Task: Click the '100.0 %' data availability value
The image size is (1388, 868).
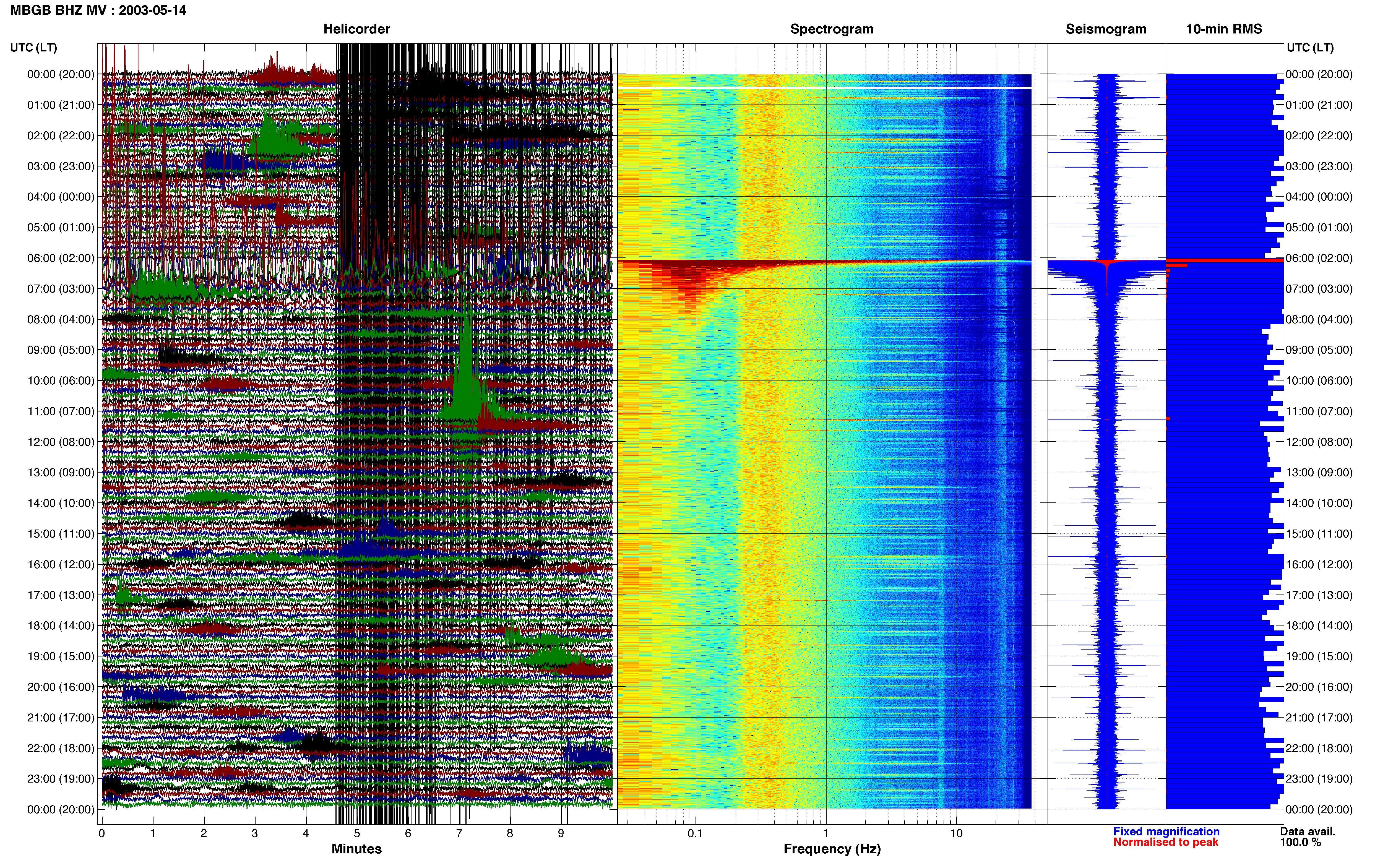Action: 1300,842
